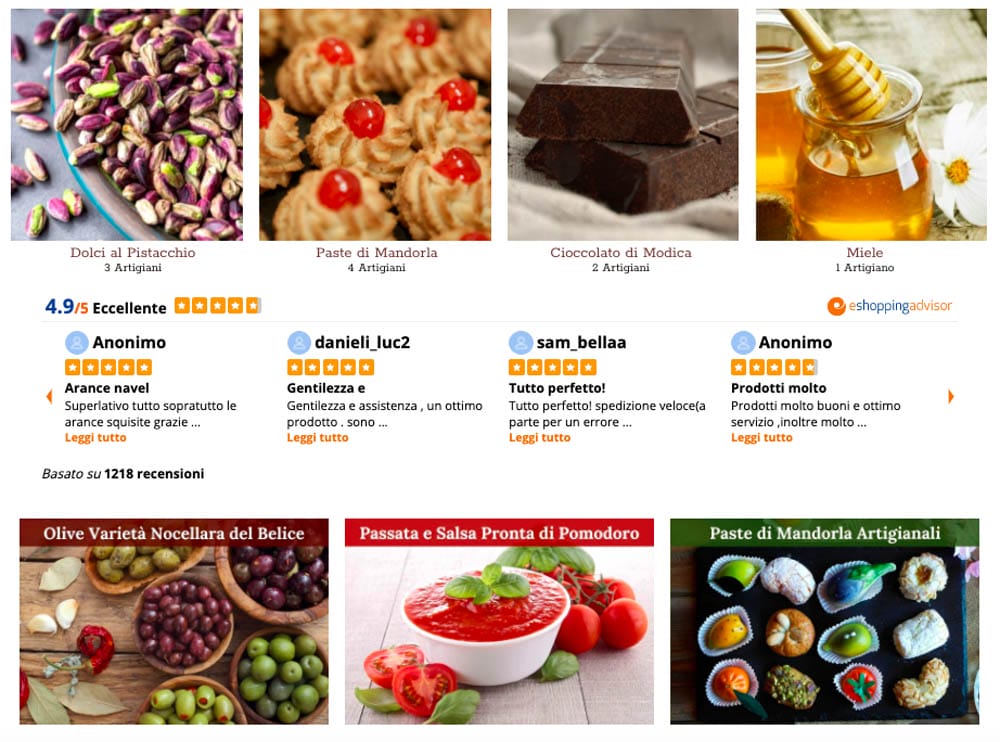Click the avatar icon of sam_bellaa
The height and width of the screenshot is (742, 1000).
(x=520, y=343)
